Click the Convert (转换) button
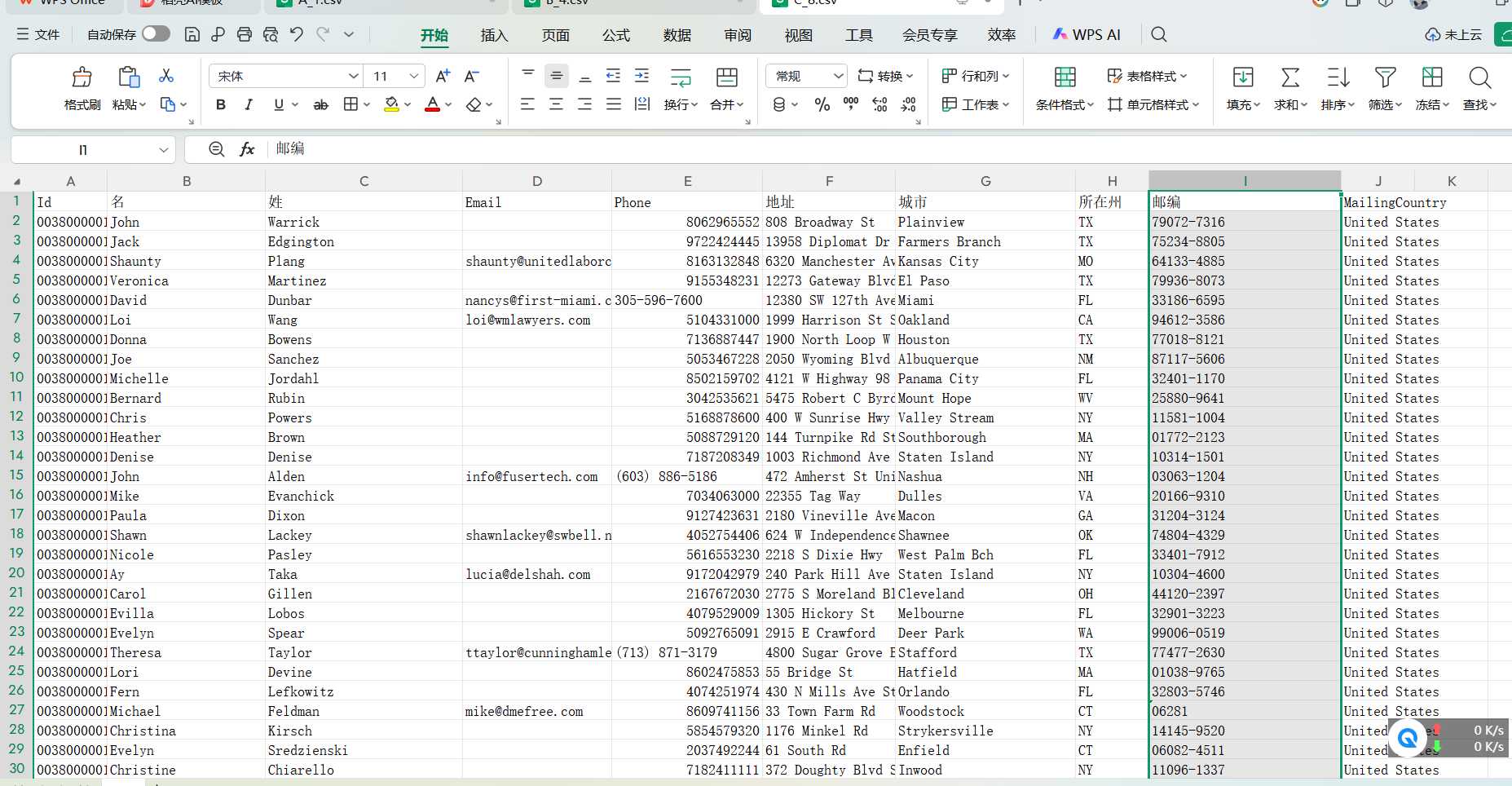 (x=885, y=76)
